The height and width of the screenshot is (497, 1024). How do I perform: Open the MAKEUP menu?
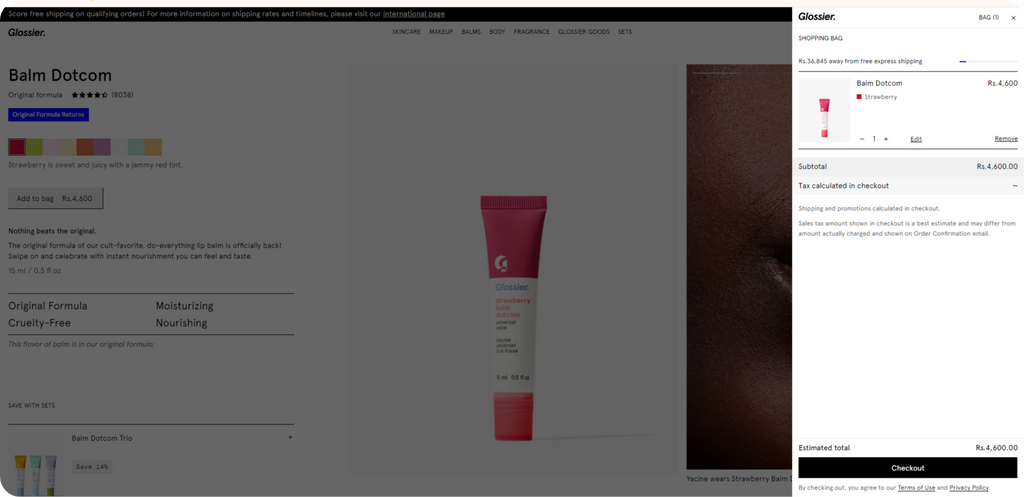coord(441,32)
